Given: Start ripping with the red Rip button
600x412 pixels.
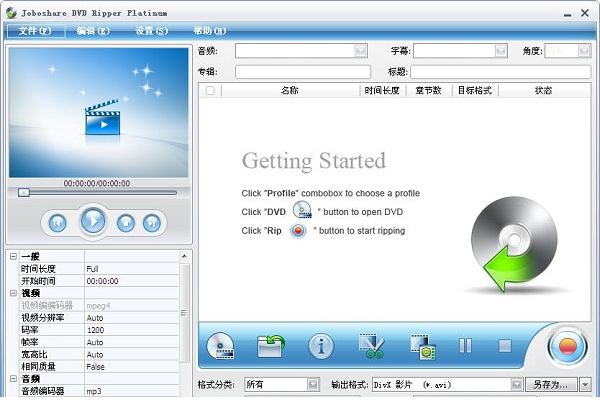Looking at the screenshot, I should 567,347.
